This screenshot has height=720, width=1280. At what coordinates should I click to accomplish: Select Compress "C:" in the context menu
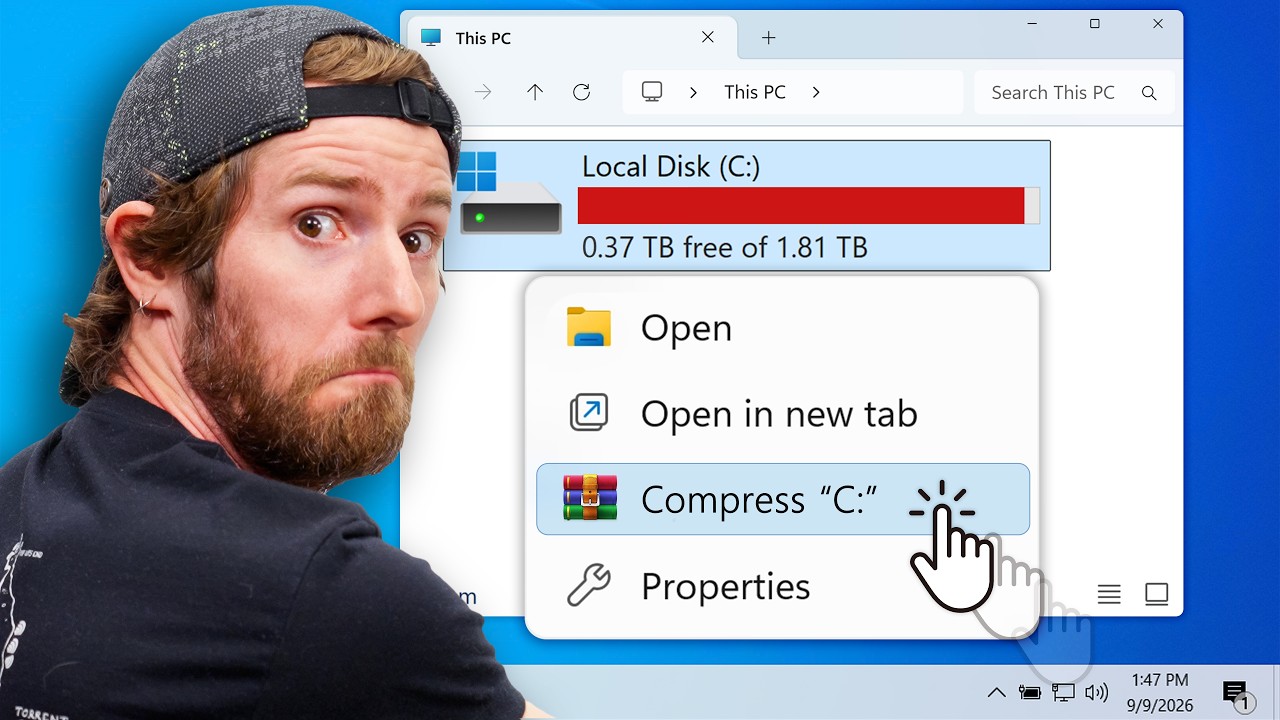[782, 499]
